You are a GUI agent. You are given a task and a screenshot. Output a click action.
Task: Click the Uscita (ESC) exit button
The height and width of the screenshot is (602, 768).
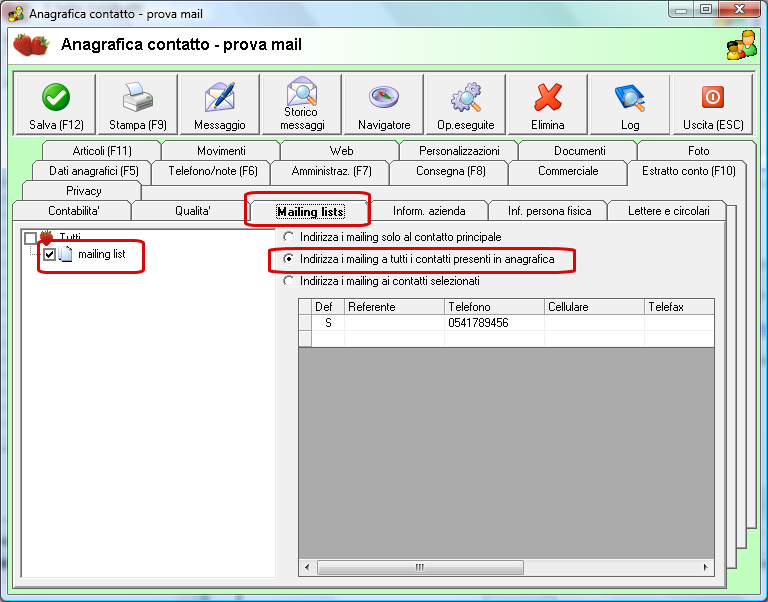coord(713,104)
